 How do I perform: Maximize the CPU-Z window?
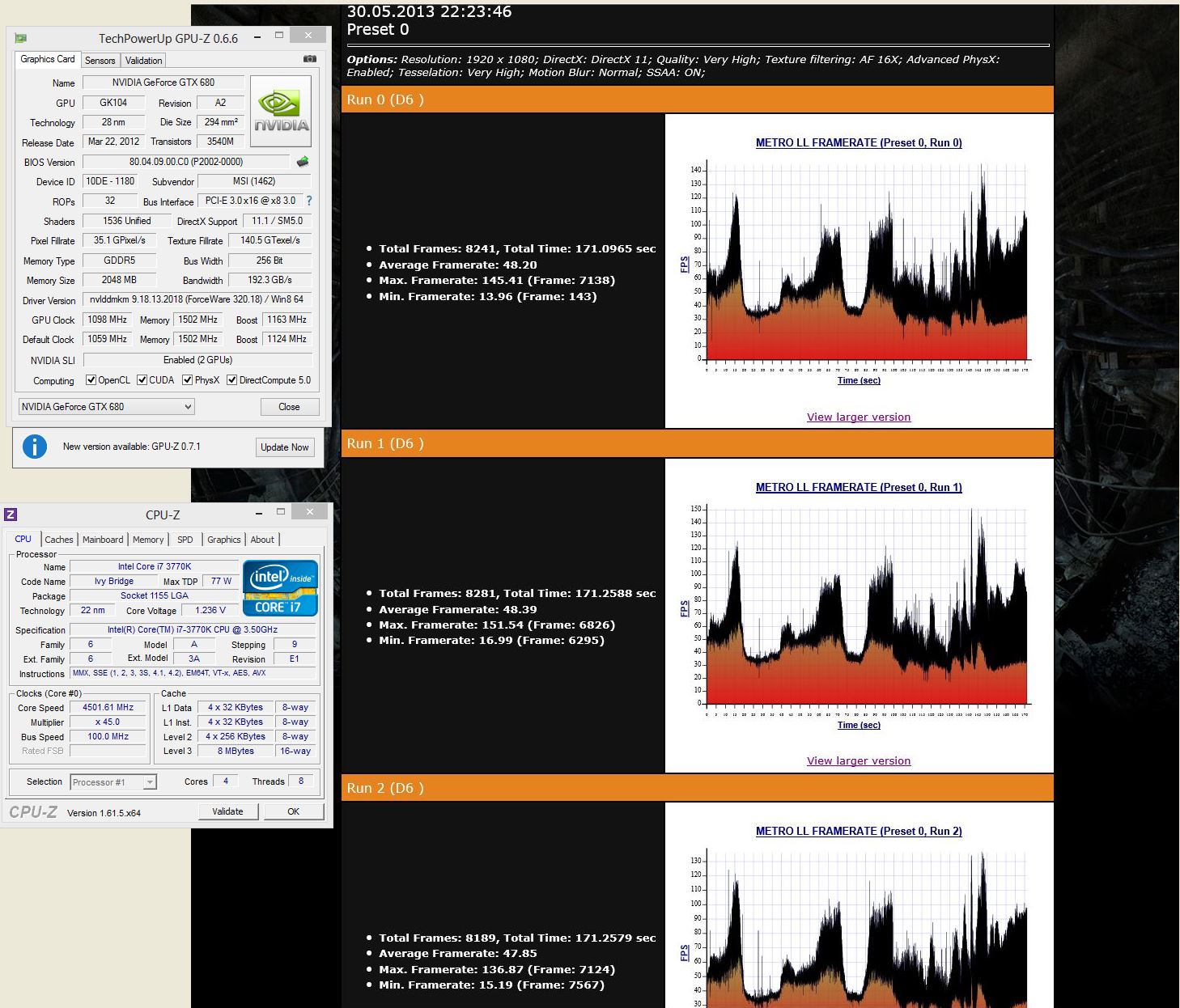tap(281, 512)
